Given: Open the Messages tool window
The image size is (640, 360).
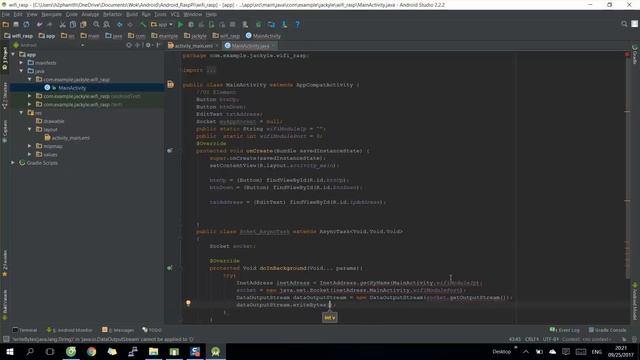Looking at the screenshot, I should tap(118, 330).
